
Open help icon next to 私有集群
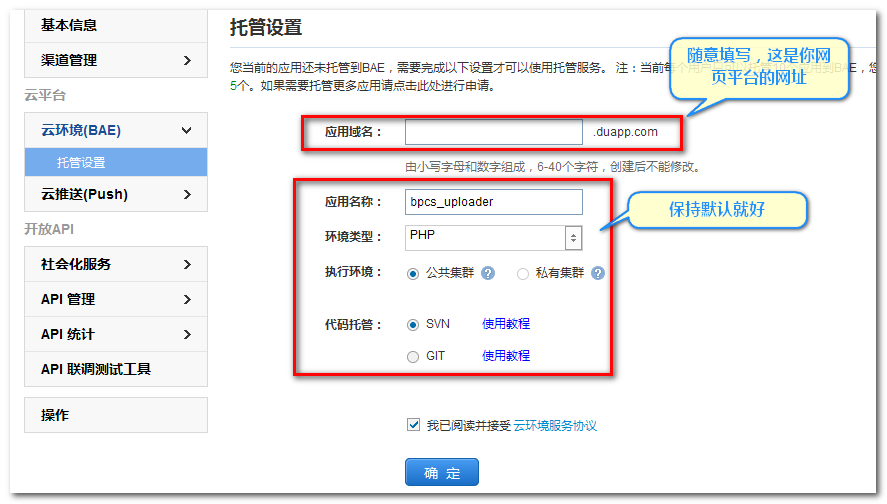[x=597, y=273]
